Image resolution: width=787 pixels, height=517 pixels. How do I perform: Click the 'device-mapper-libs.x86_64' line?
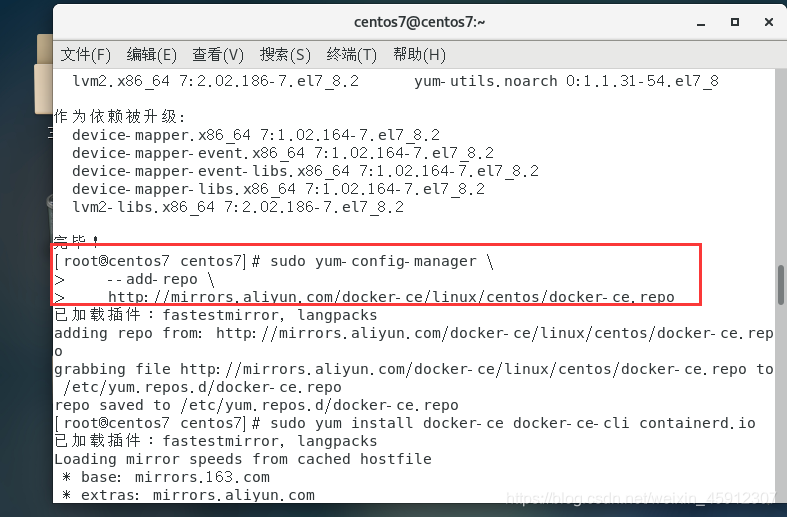(279, 190)
